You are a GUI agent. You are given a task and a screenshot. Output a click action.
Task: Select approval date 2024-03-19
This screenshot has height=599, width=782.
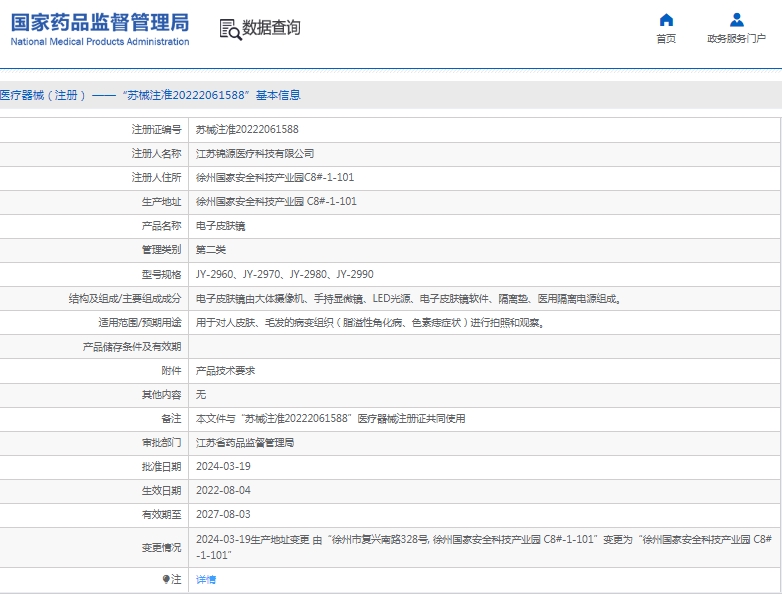[223, 466]
